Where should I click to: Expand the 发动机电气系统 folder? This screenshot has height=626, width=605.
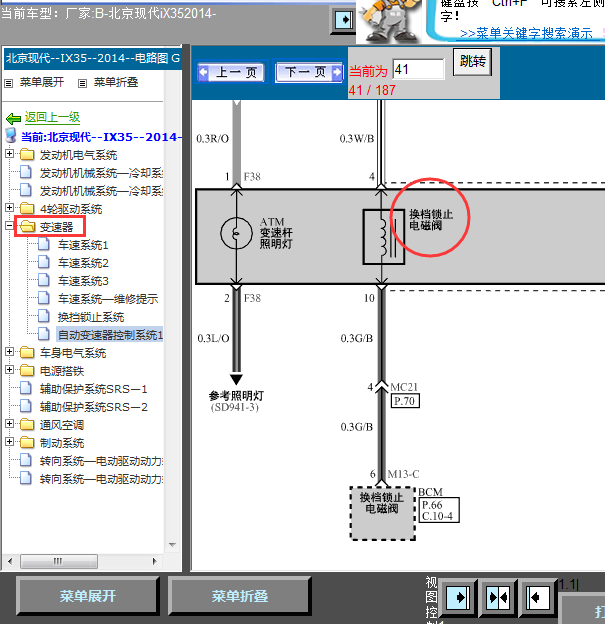[x=10, y=154]
